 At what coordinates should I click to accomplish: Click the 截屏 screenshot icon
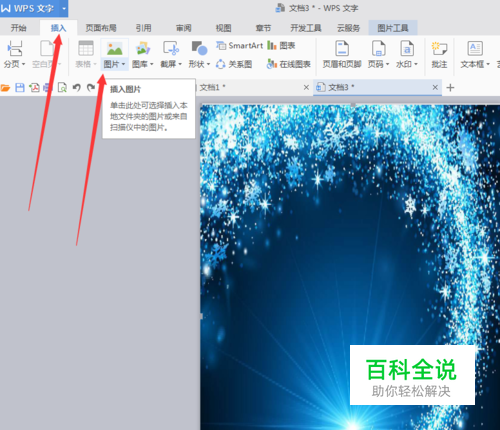click(171, 48)
